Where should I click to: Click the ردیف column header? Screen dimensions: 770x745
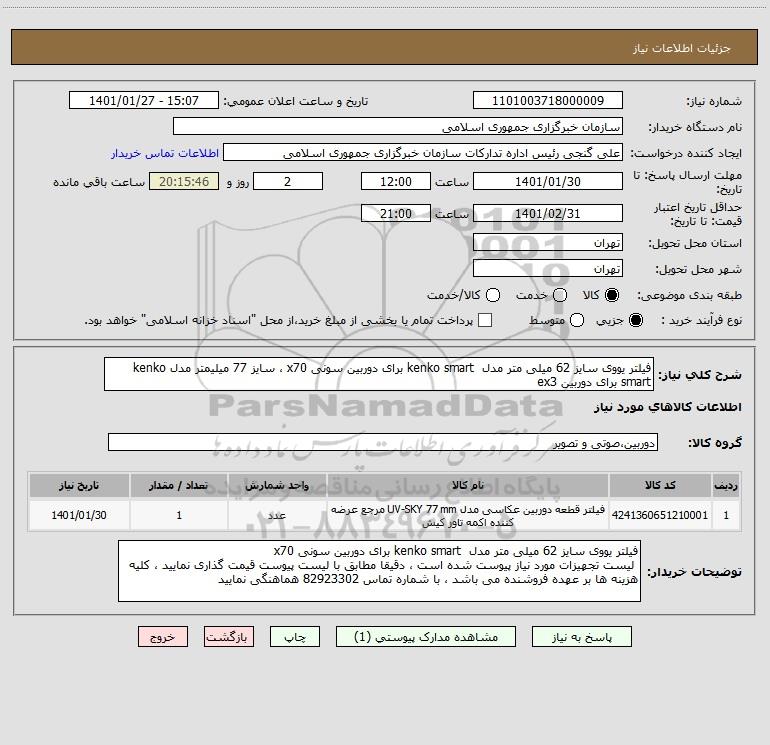[726, 485]
